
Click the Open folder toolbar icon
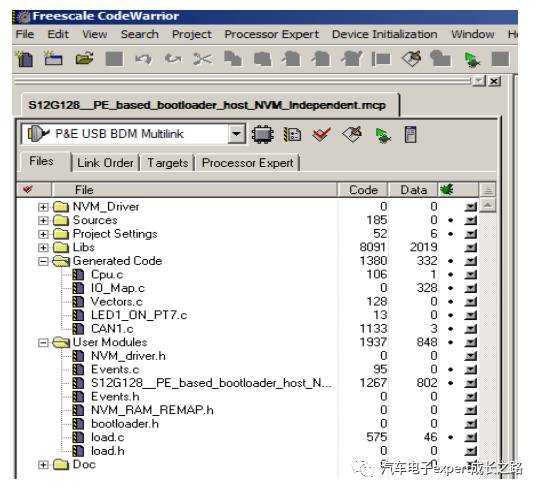84,59
